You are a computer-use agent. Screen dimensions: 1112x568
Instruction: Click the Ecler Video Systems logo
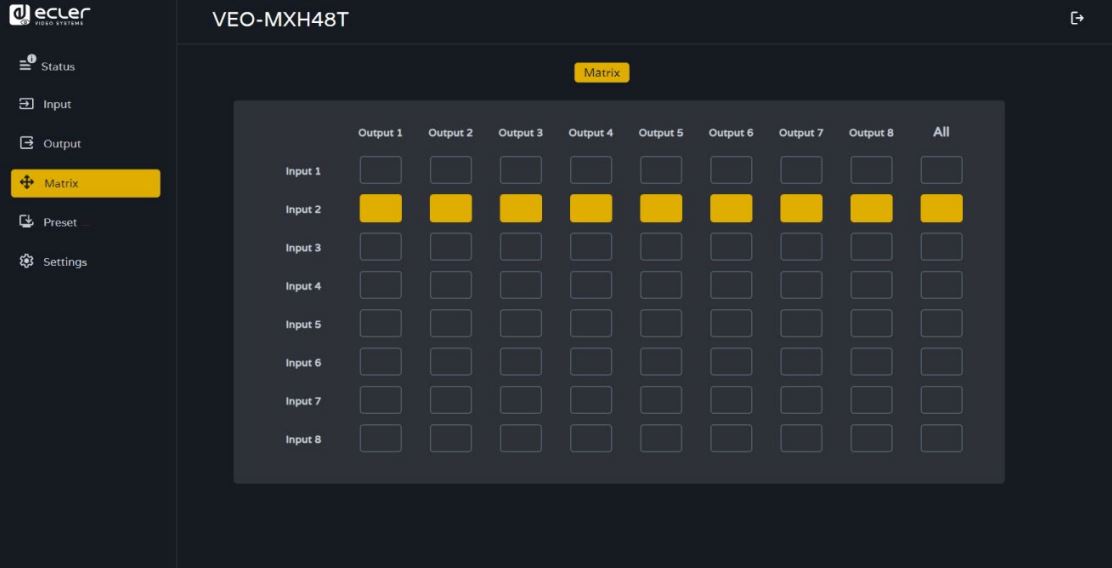tap(50, 14)
